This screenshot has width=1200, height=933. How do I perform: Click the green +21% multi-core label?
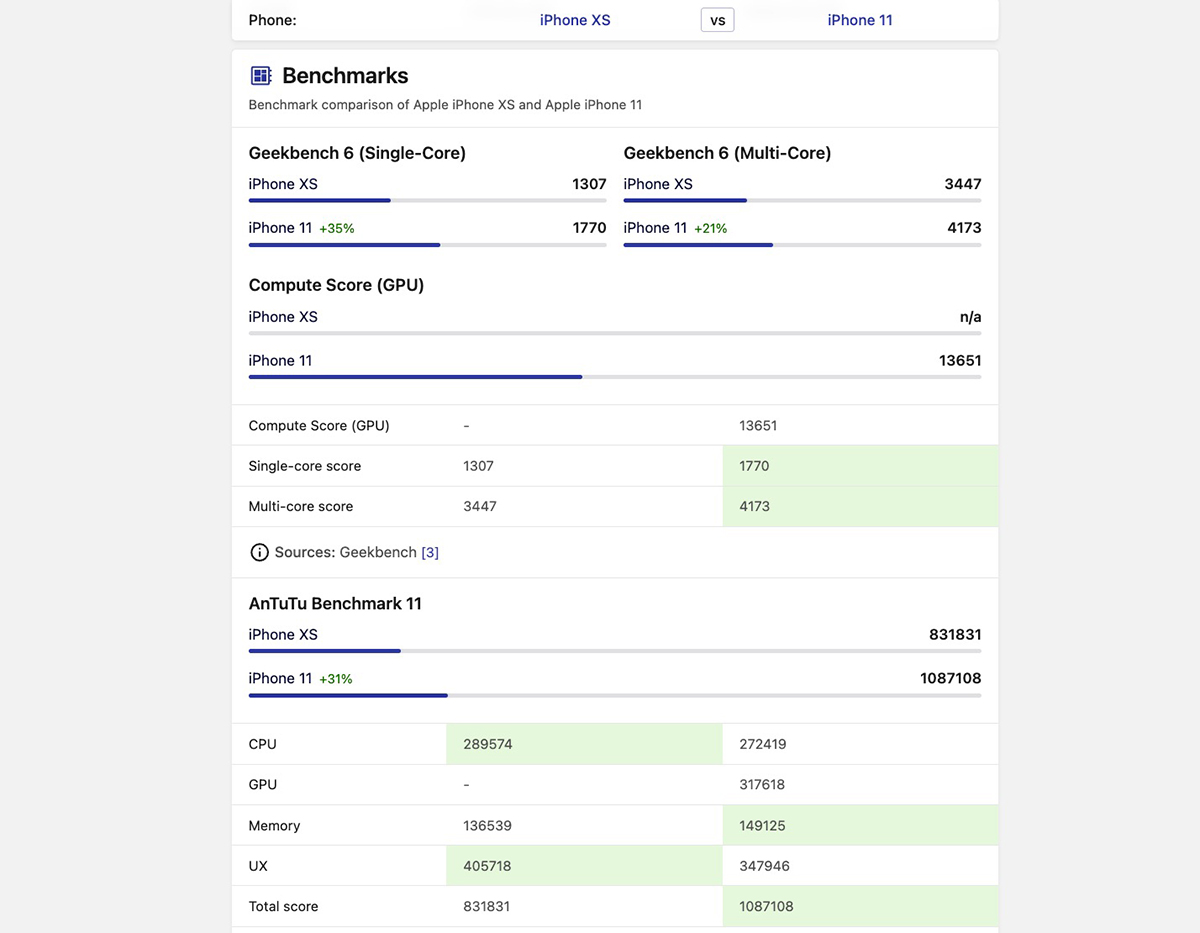[710, 229]
